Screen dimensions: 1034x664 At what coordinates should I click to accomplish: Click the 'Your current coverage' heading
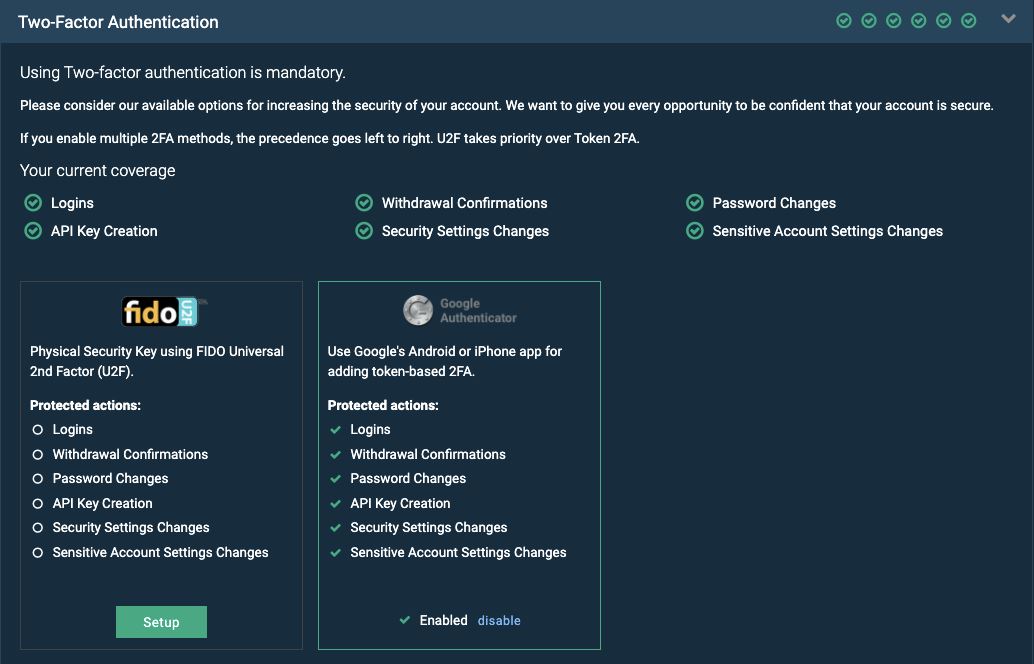pyautogui.click(x=98, y=170)
